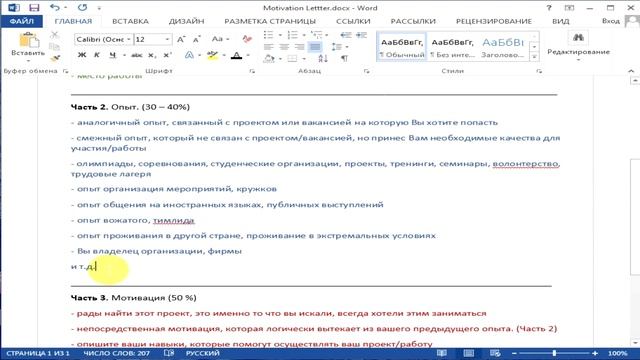Toggle justify alignment
This screenshot has height=360, width=640.
pyautogui.click(x=315, y=47)
